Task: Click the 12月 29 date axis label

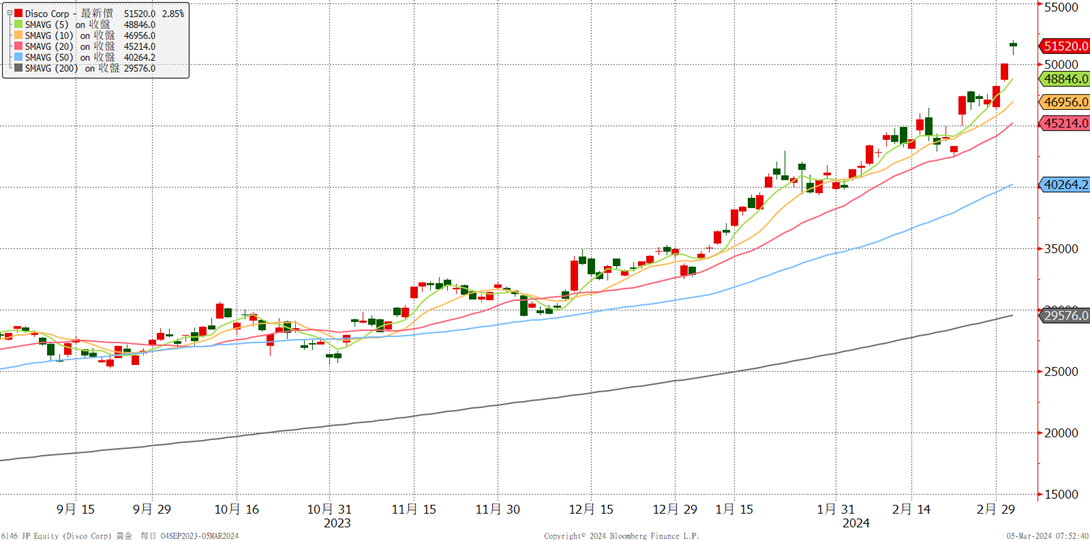Action: pos(674,510)
